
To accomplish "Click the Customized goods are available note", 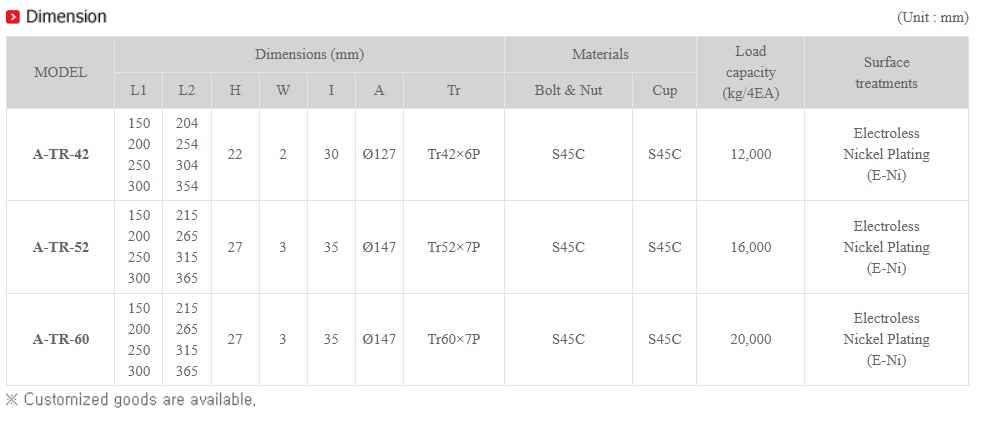I will 131,399.
